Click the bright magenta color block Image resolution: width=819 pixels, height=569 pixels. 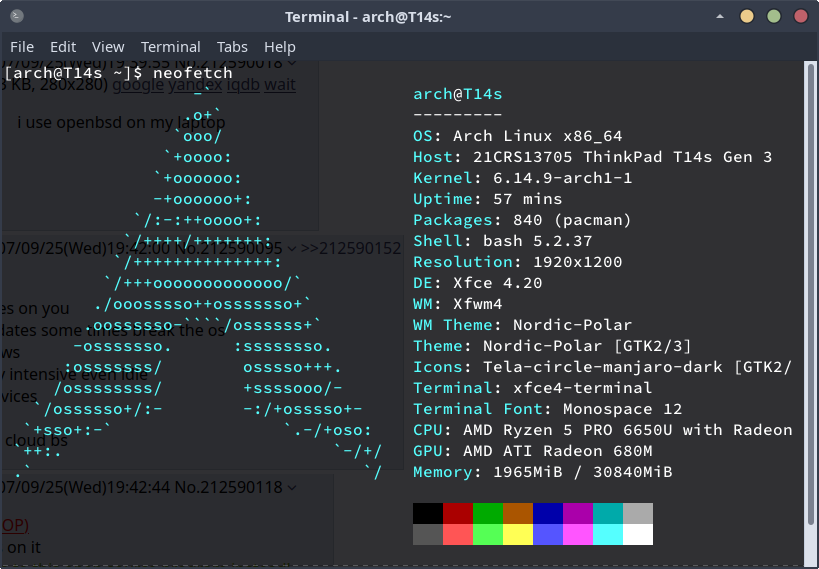point(578,534)
